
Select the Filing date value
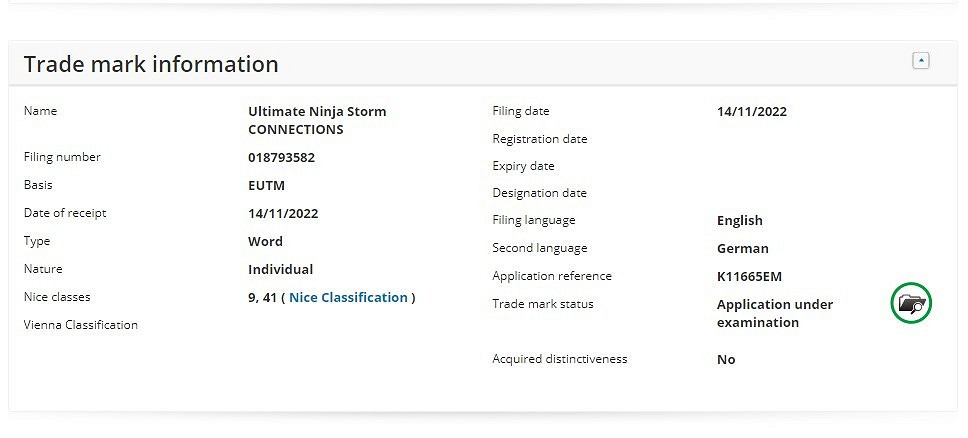tap(752, 111)
